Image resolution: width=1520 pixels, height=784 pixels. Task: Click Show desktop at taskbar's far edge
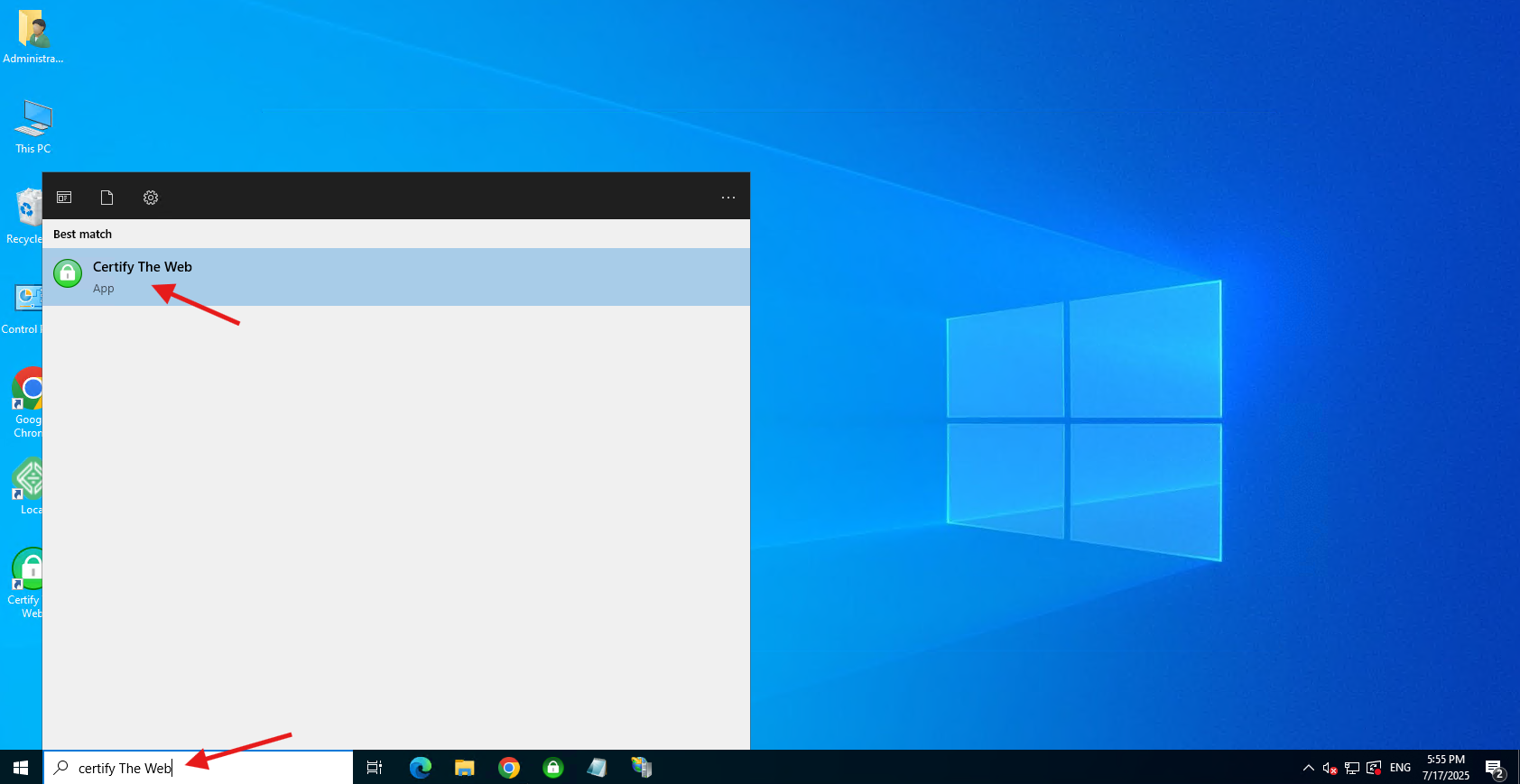[x=1517, y=768]
